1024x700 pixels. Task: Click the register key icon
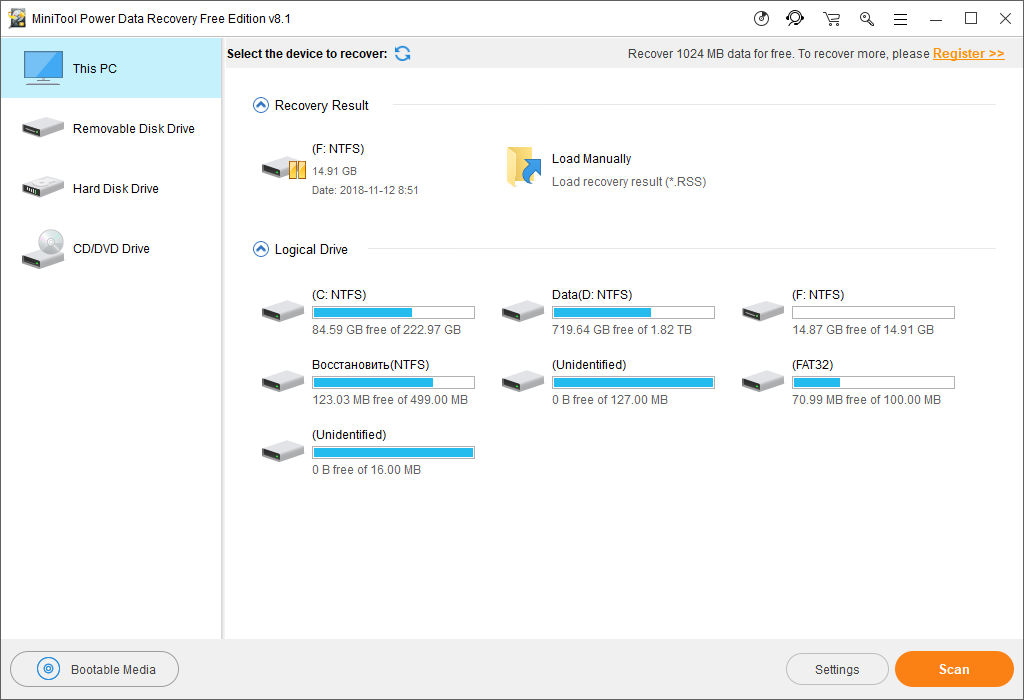[x=867, y=19]
